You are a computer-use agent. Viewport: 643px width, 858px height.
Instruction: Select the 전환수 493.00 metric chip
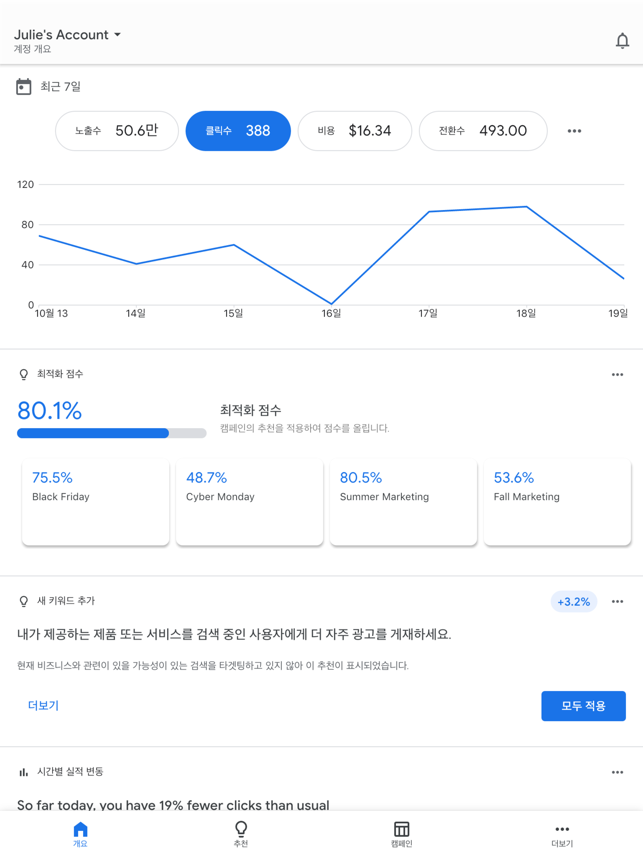(x=483, y=131)
